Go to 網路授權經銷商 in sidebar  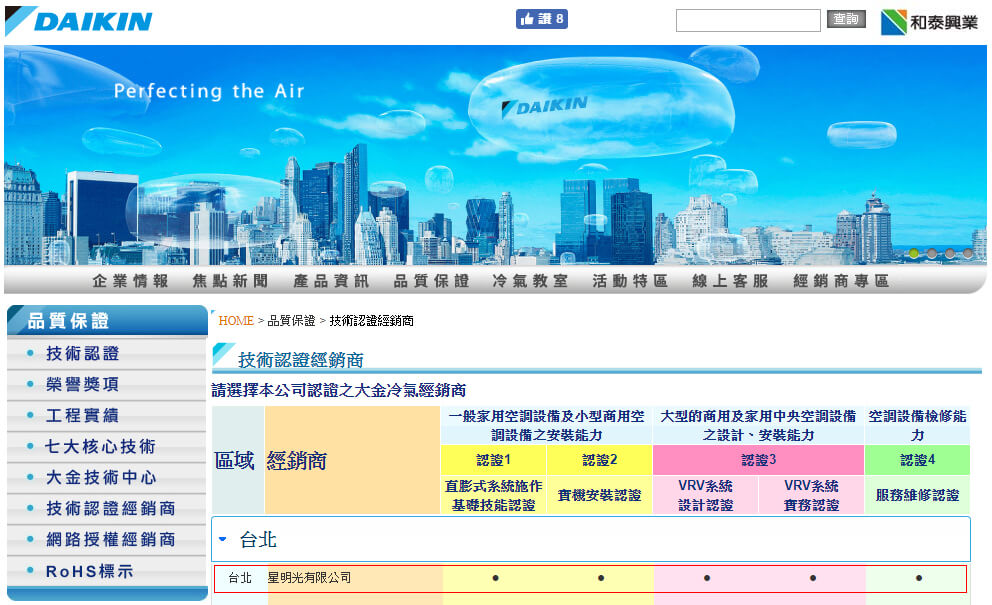[x=110, y=539]
